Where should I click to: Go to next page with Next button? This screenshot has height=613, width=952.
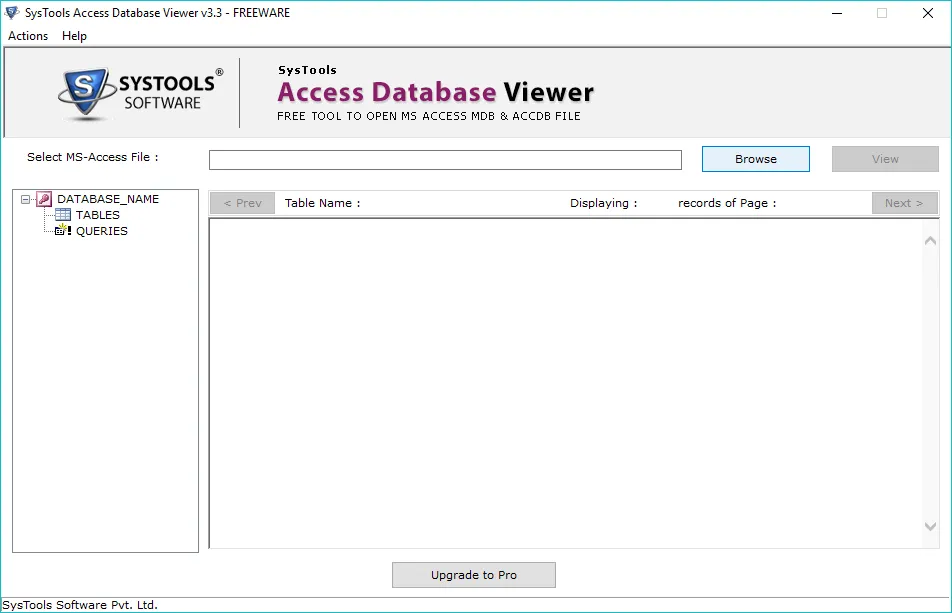[x=904, y=203]
